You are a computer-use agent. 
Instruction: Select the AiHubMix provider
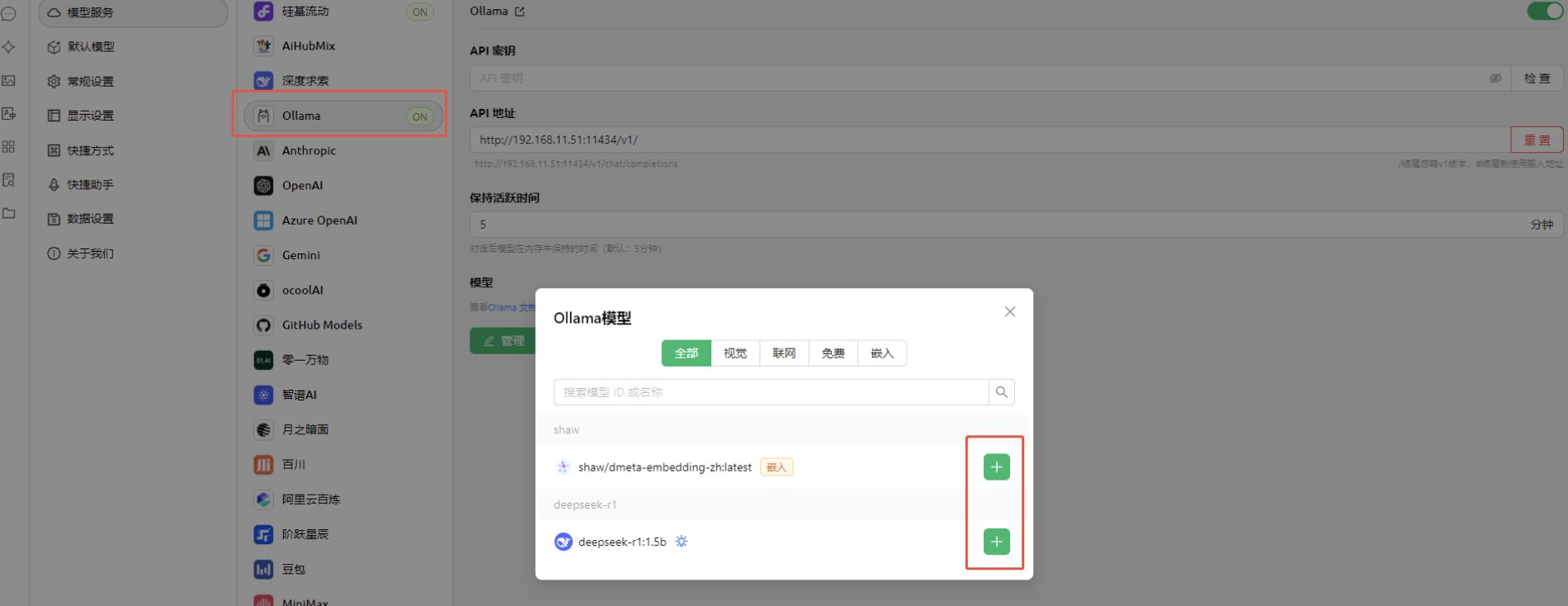point(343,46)
